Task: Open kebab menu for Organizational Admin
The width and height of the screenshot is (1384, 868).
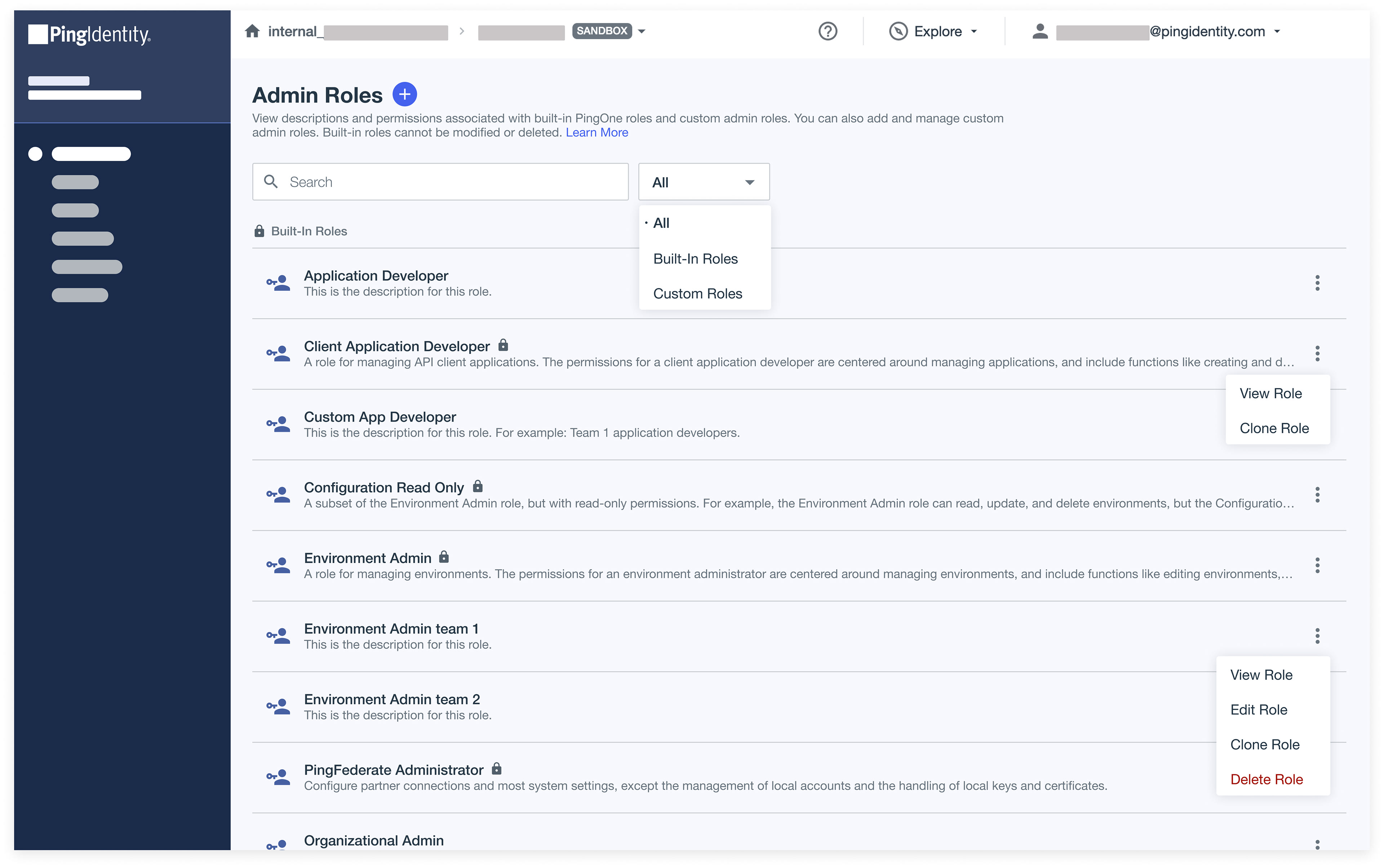Action: pyautogui.click(x=1317, y=845)
